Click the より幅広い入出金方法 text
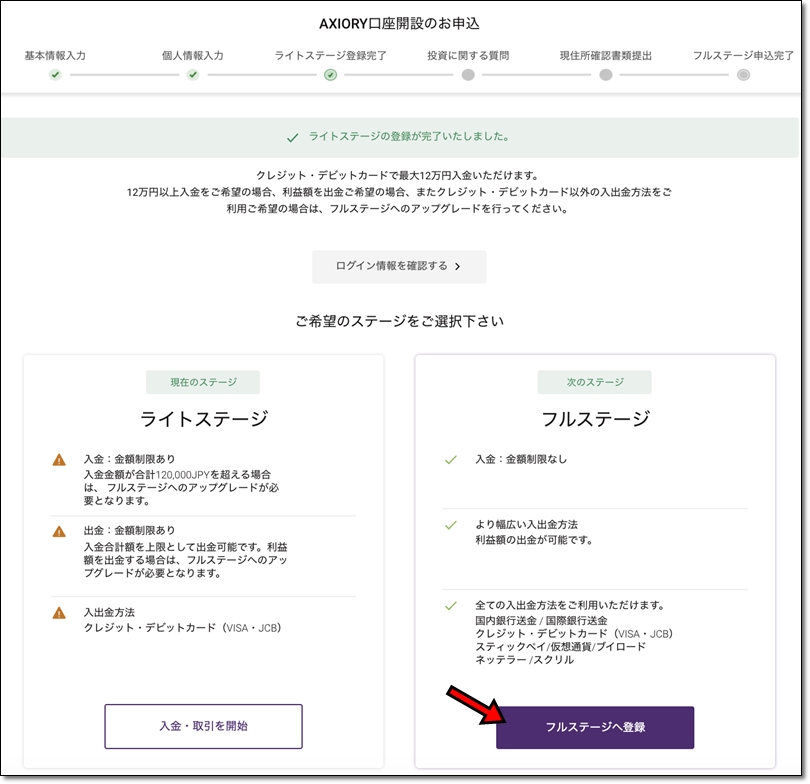The height and width of the screenshot is (784, 810). coord(526,524)
